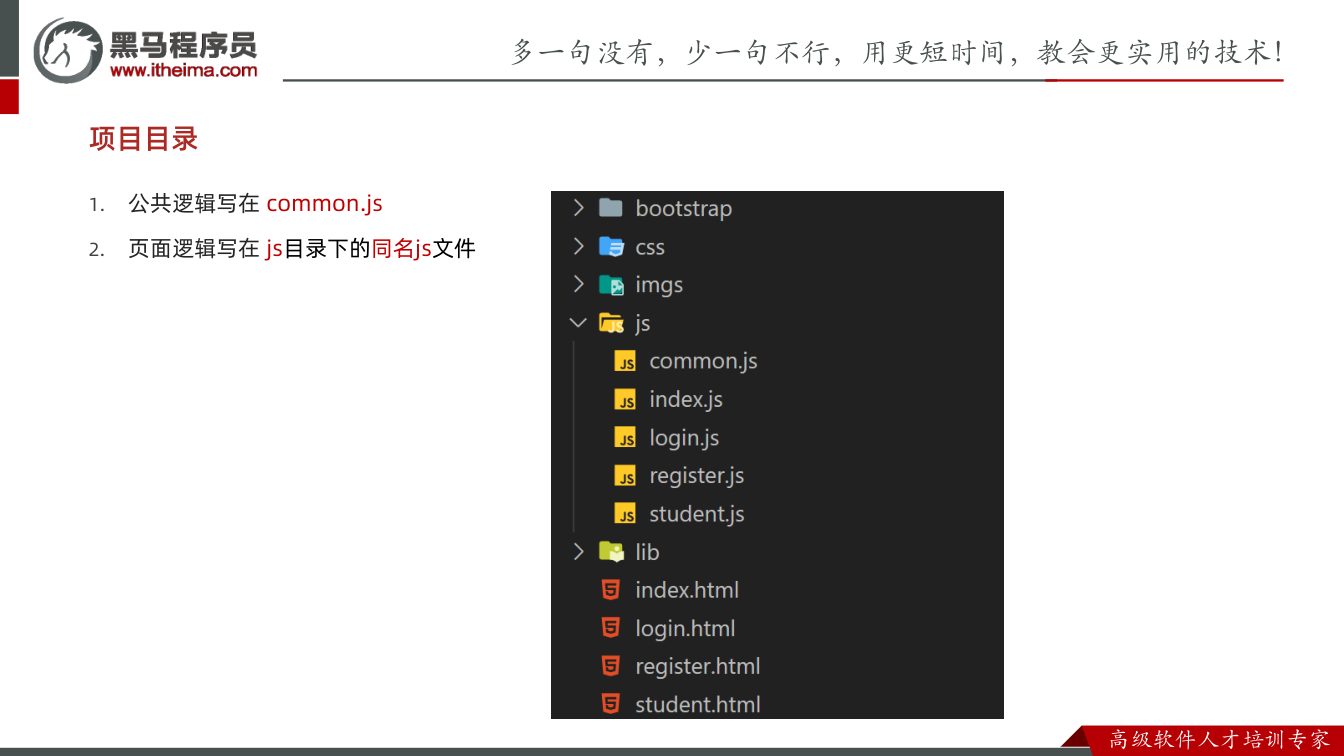Click the JS icon beside login.js
This screenshot has height=756, width=1344.
(625, 438)
